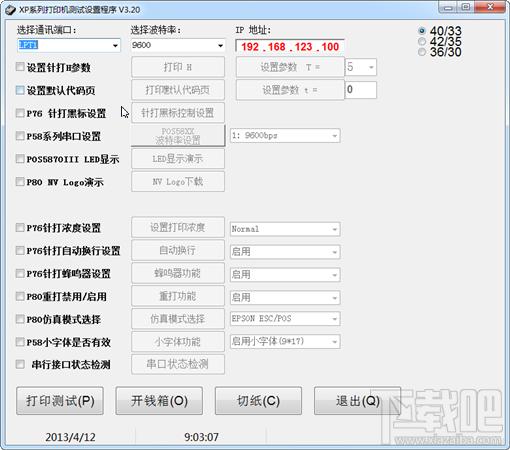Click the 仿真模式选择 button

(x=178, y=319)
